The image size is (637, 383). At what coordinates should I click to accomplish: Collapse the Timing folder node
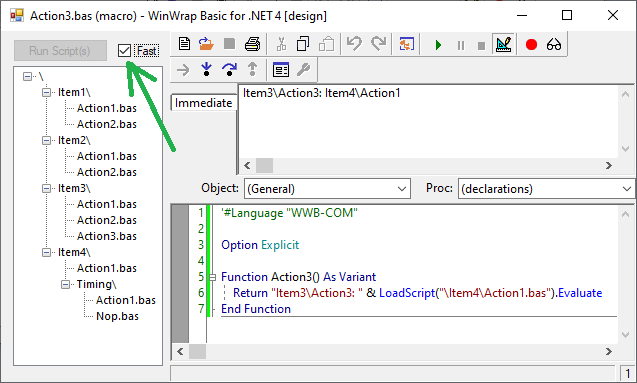point(65,284)
